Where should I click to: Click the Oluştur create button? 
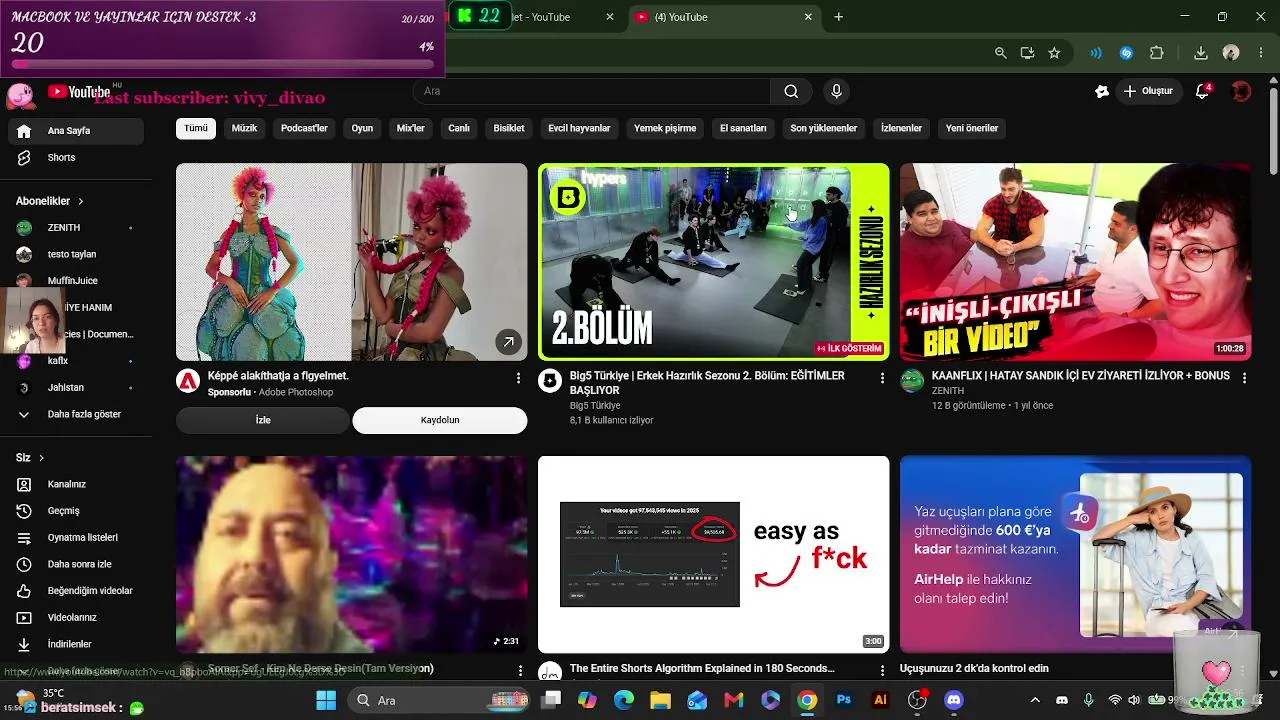click(x=1148, y=91)
